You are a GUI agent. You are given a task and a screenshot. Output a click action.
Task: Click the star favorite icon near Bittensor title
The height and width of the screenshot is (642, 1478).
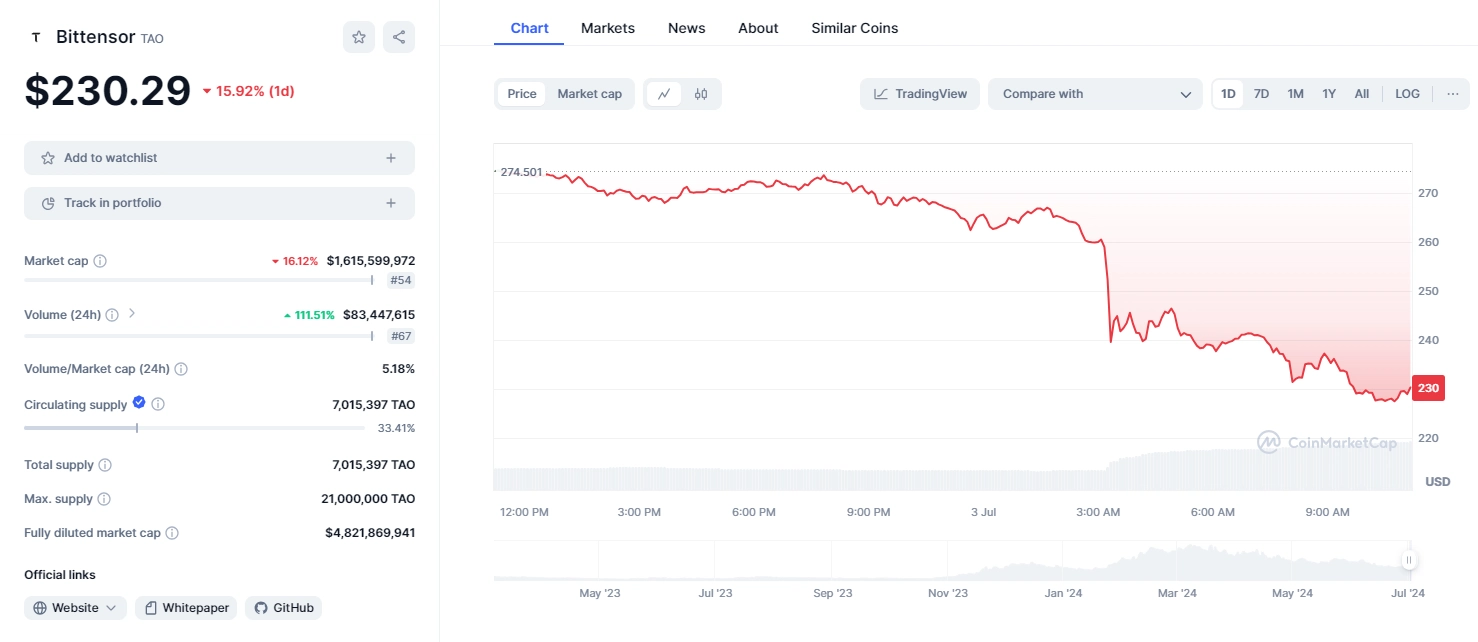(359, 37)
